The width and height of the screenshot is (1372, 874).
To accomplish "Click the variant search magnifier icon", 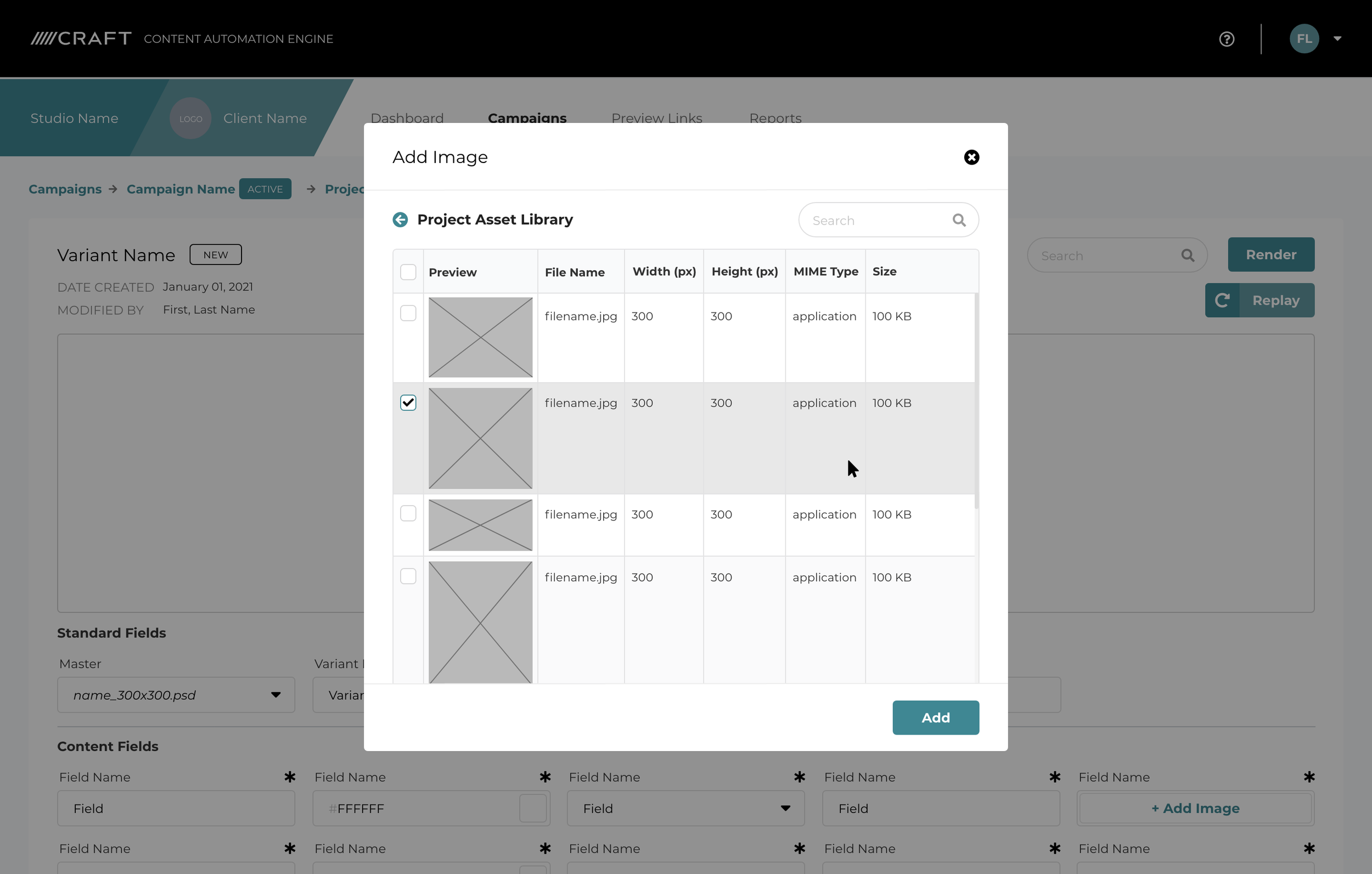I will [x=1188, y=255].
